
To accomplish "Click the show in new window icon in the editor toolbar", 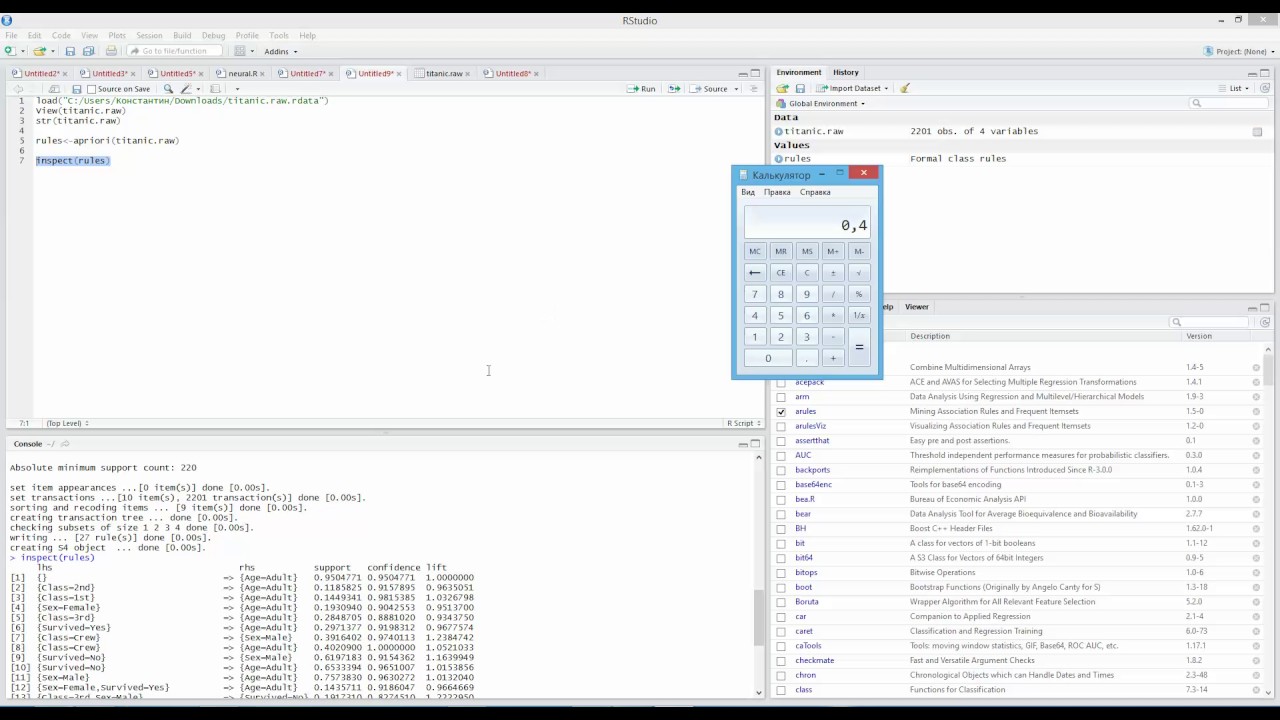I will 55,89.
